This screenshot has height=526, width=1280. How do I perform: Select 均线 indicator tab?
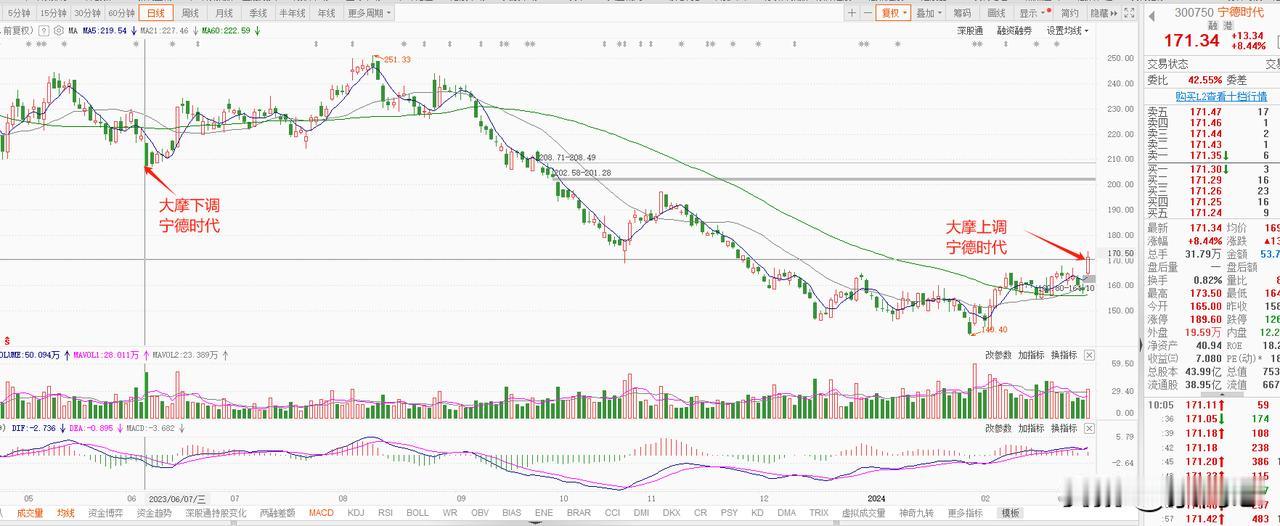(x=65, y=513)
